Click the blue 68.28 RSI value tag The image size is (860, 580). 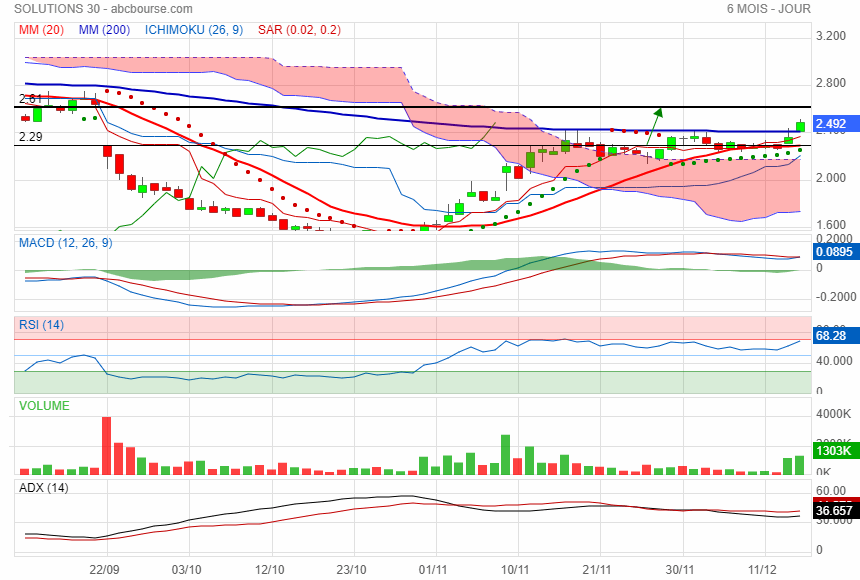tap(835, 335)
